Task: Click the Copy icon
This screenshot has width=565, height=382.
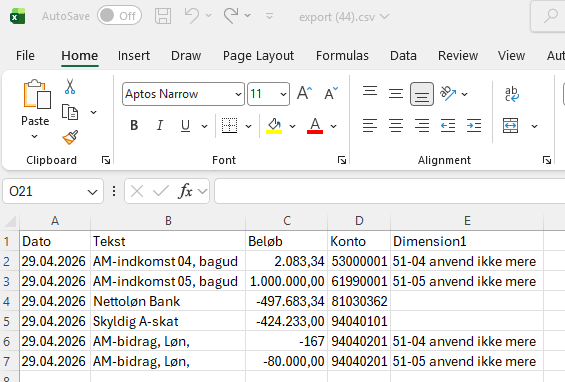Action: click(x=70, y=112)
